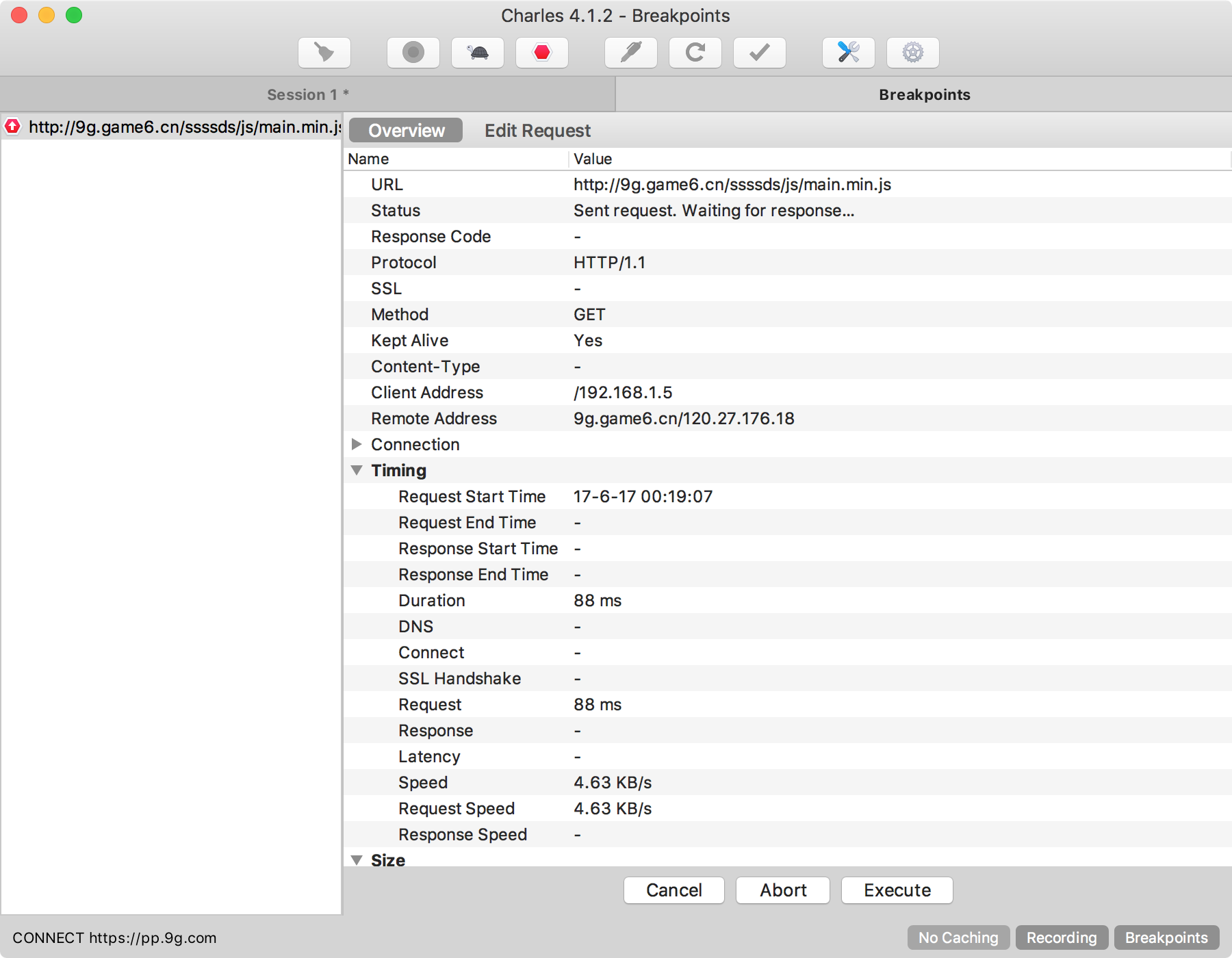Click the Validate checkmark icon

click(759, 53)
